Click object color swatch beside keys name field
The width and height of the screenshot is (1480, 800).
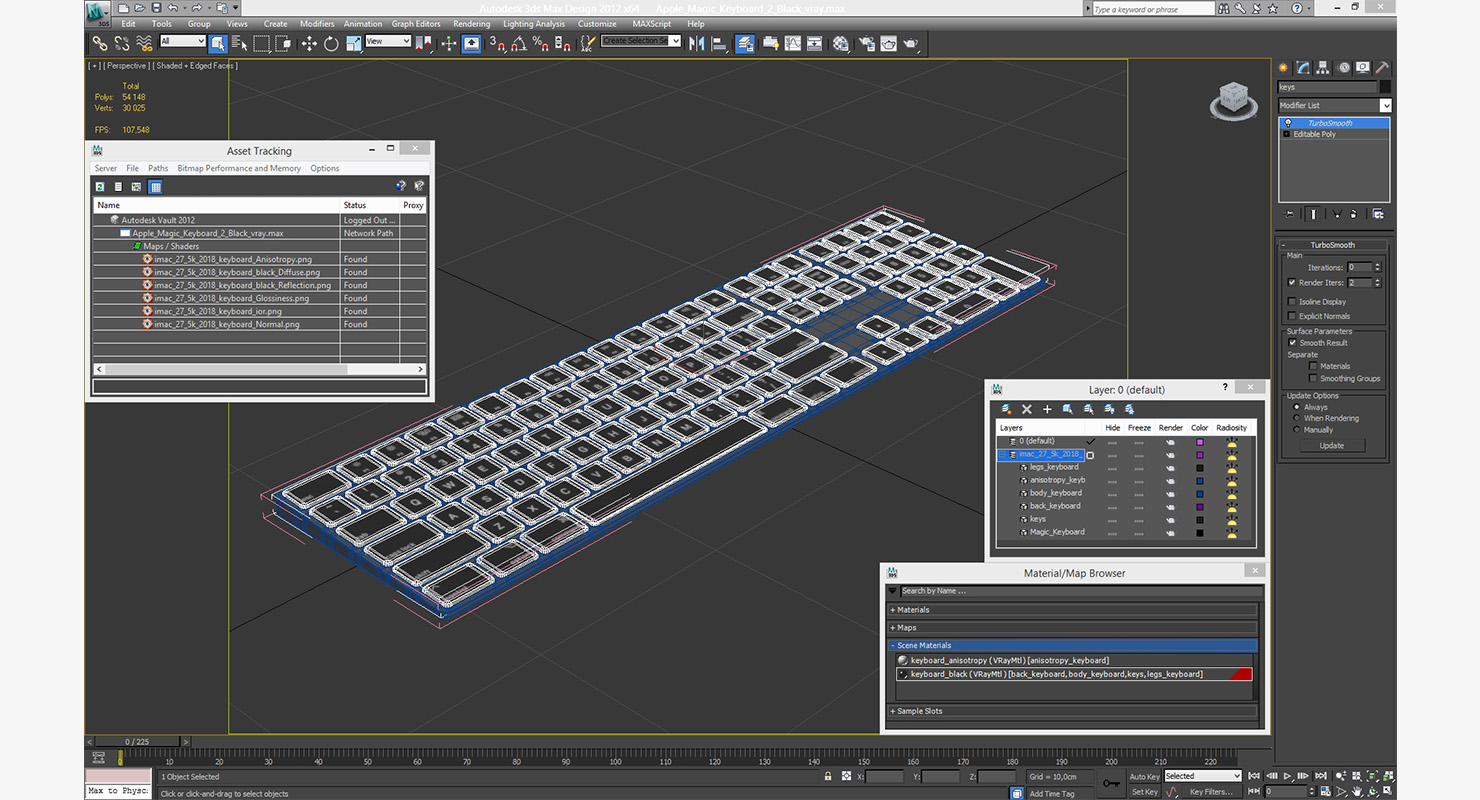point(1385,87)
